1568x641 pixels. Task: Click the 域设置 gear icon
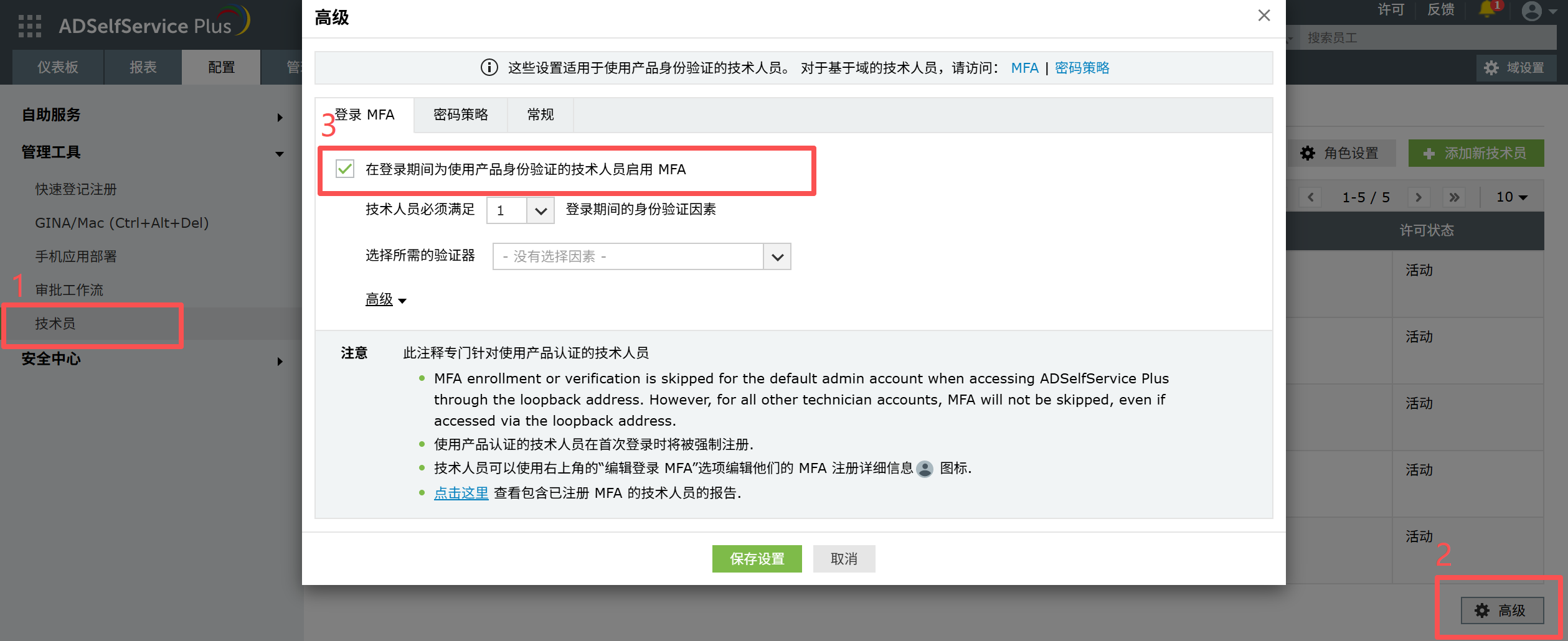click(1491, 68)
